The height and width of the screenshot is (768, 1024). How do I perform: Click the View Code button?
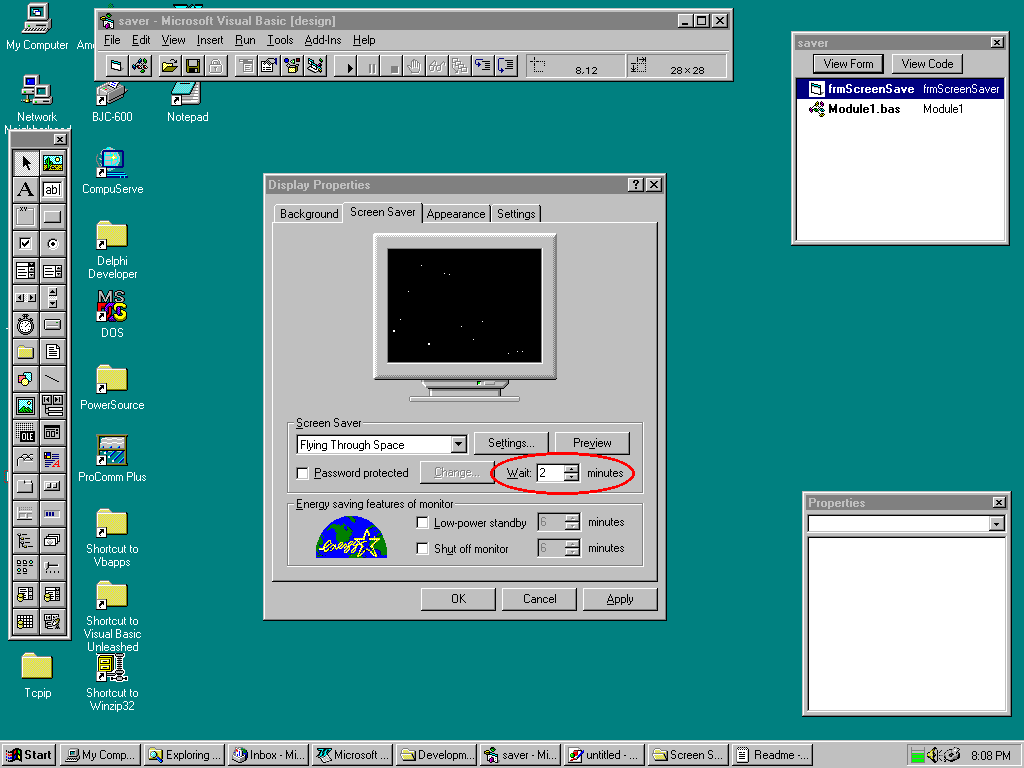coord(927,64)
